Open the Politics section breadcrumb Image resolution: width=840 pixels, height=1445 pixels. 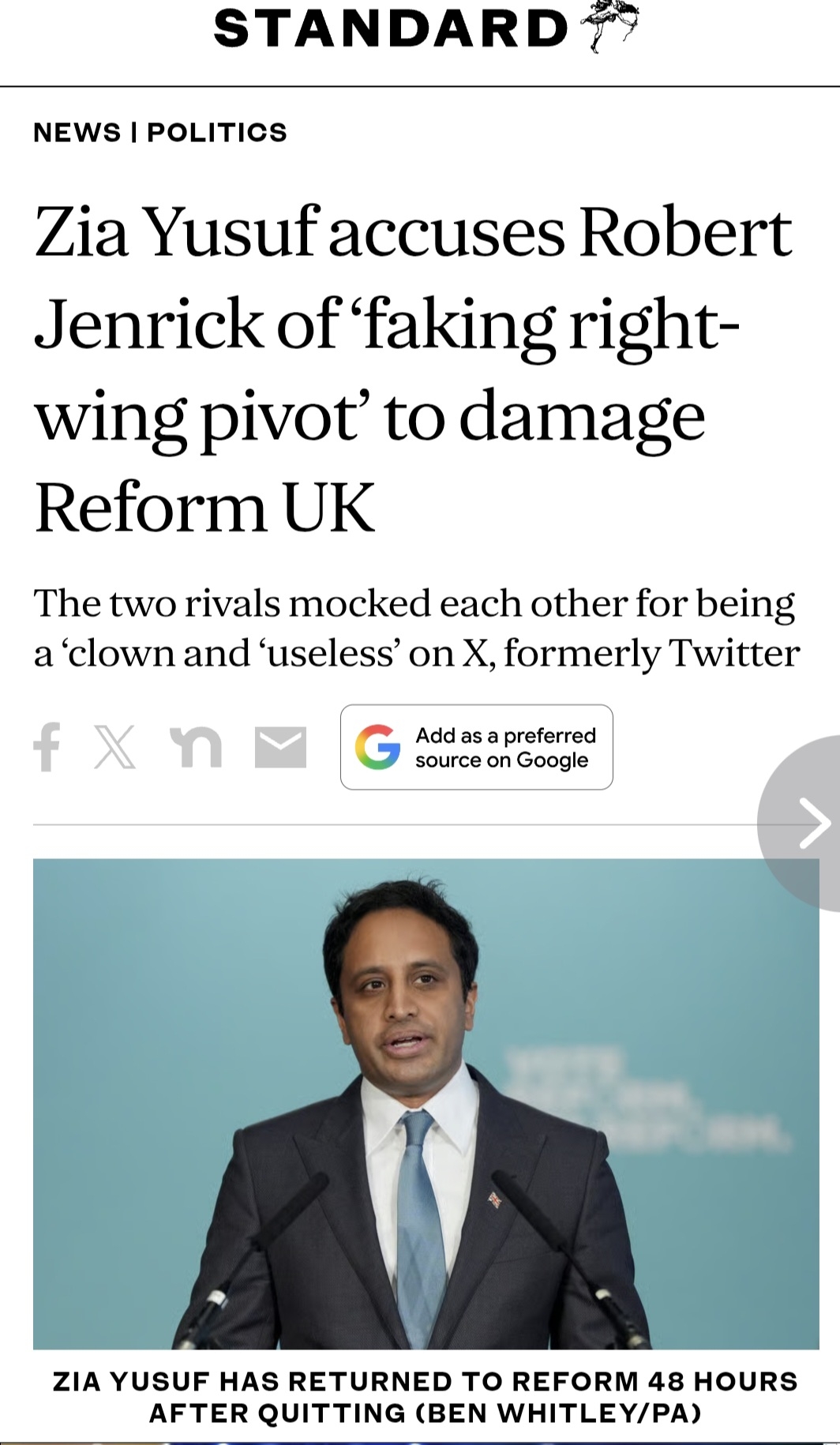point(217,132)
